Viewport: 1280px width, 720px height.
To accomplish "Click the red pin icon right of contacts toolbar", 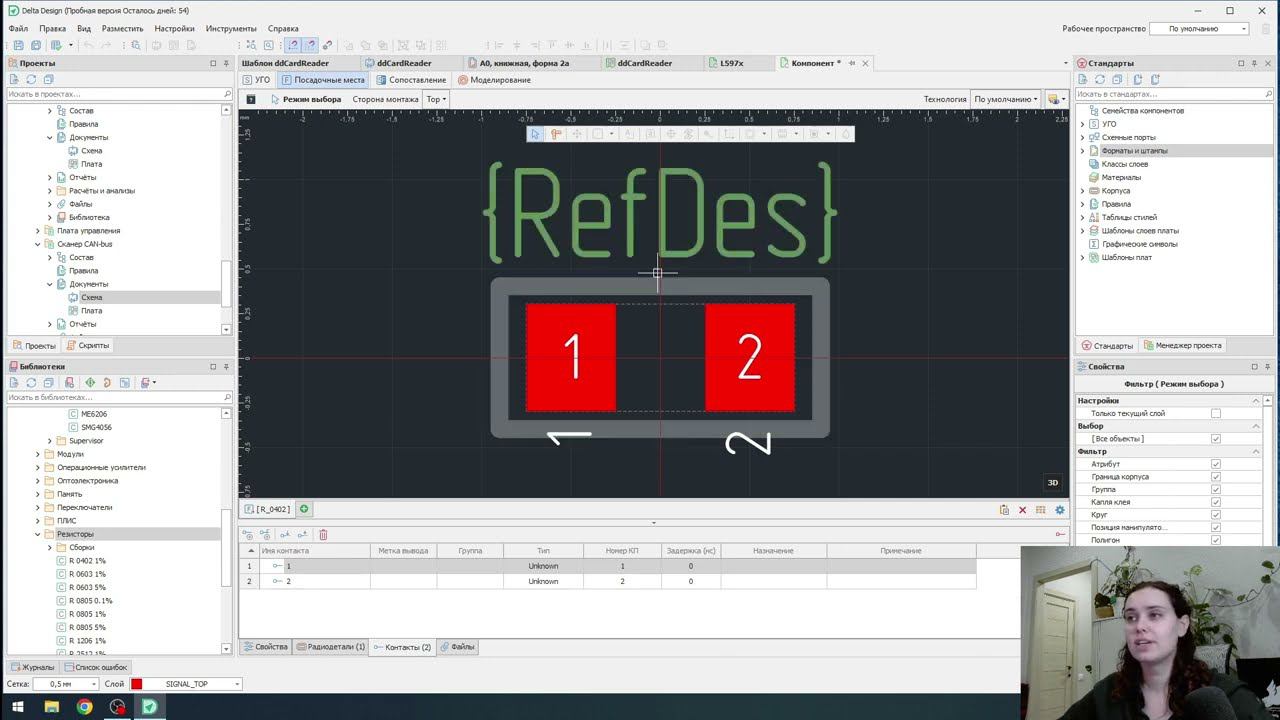I will [x=1060, y=534].
